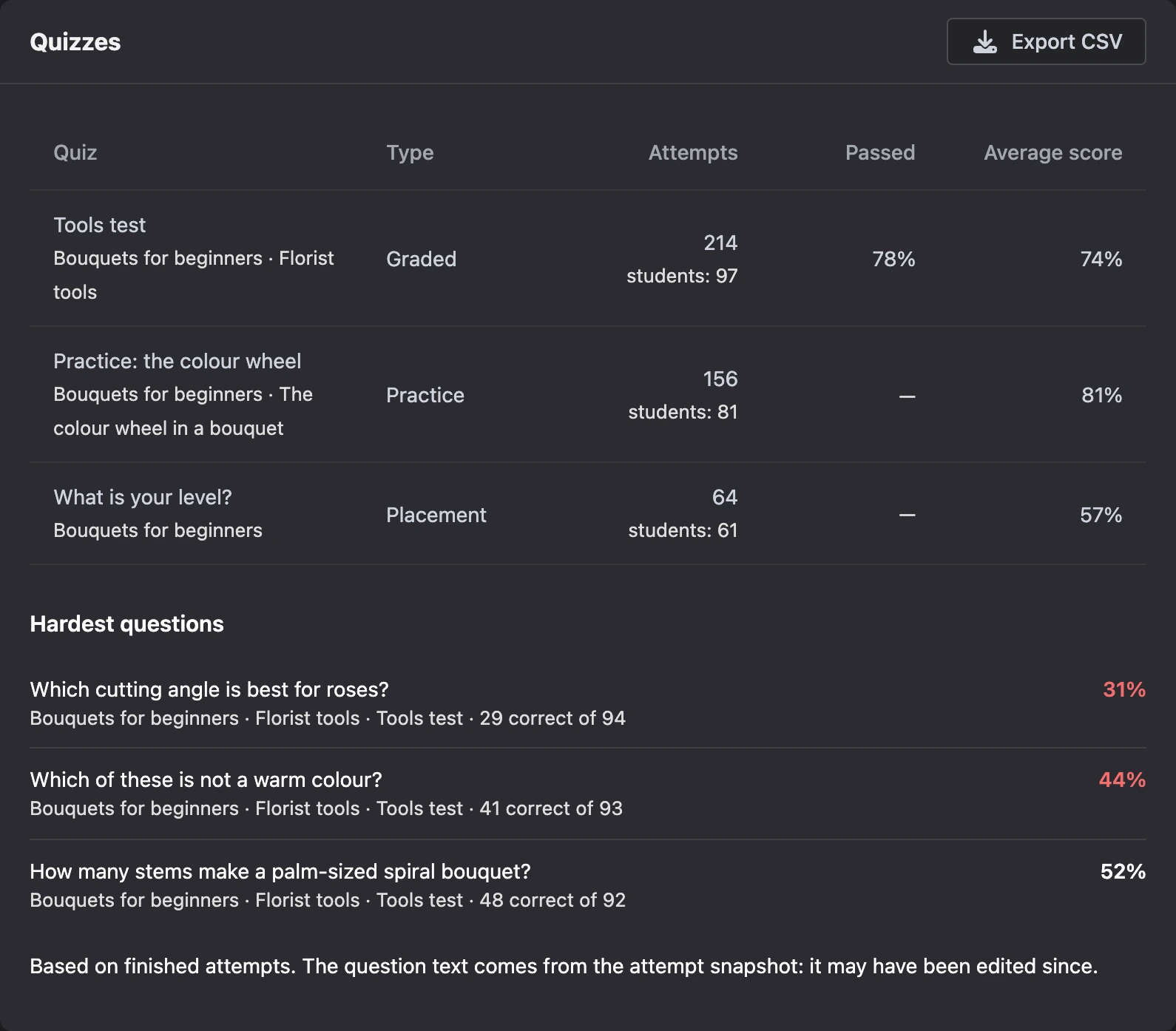Click the Placement type cell
Screen dimensions: 1176x1031
[436, 515]
